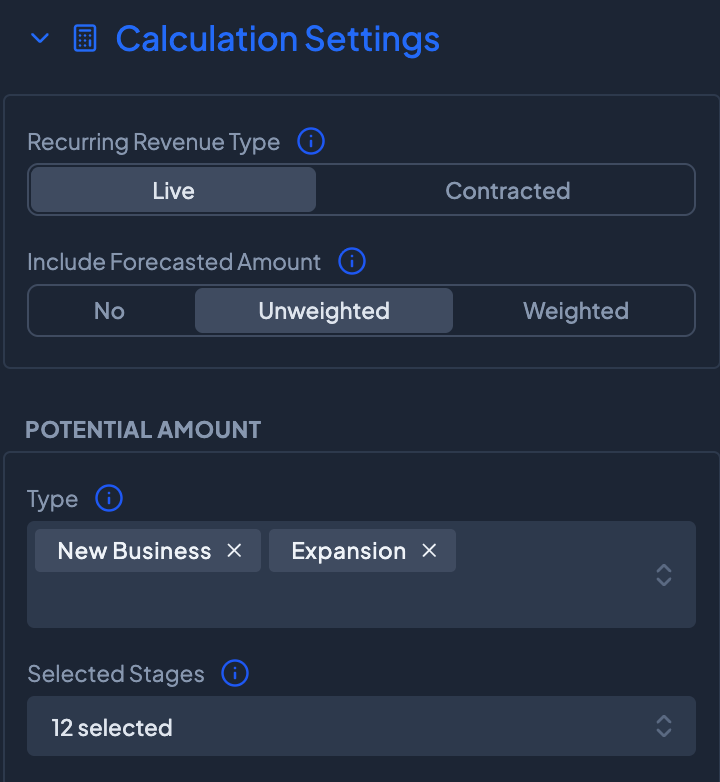The height and width of the screenshot is (782, 720).
Task: Click the New Business chip label
Action: (x=134, y=551)
